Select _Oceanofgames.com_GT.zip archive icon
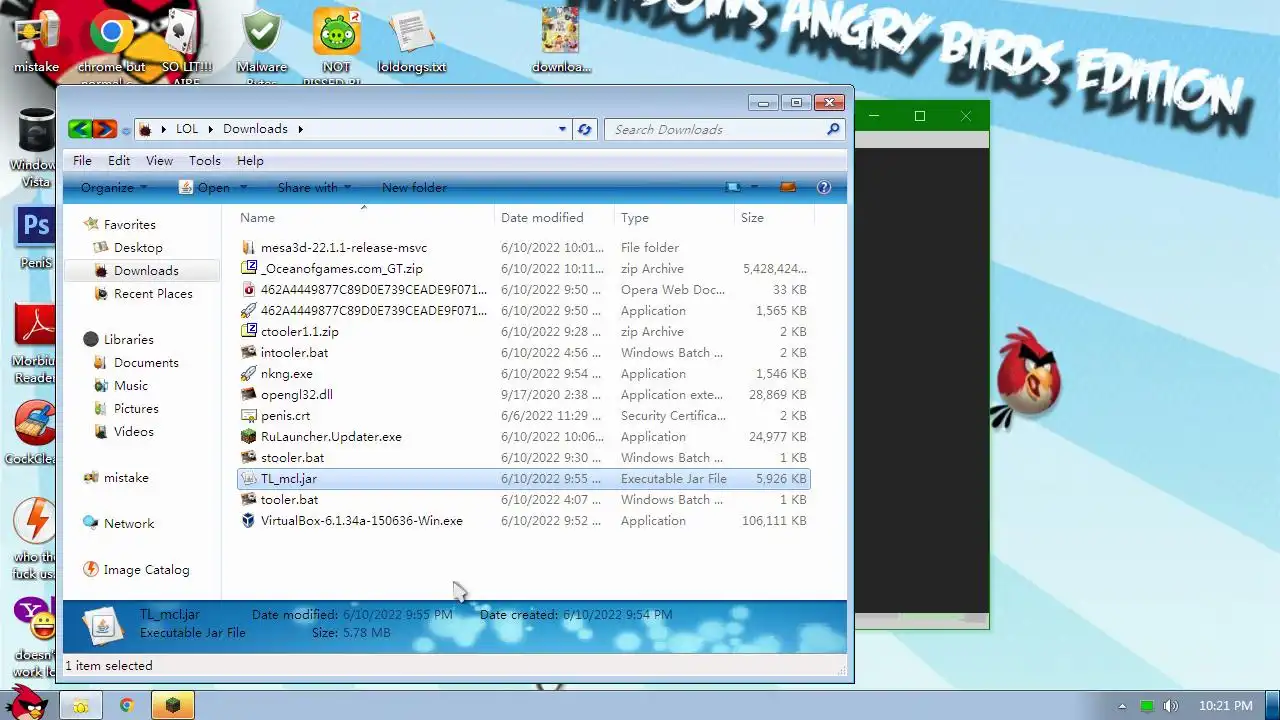Image resolution: width=1280 pixels, height=720 pixels. click(249, 268)
